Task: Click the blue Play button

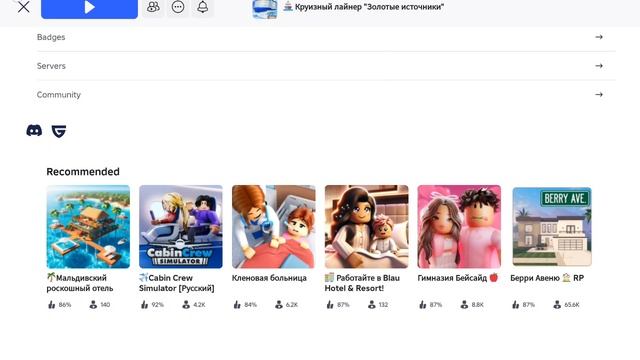Action: [x=89, y=8]
